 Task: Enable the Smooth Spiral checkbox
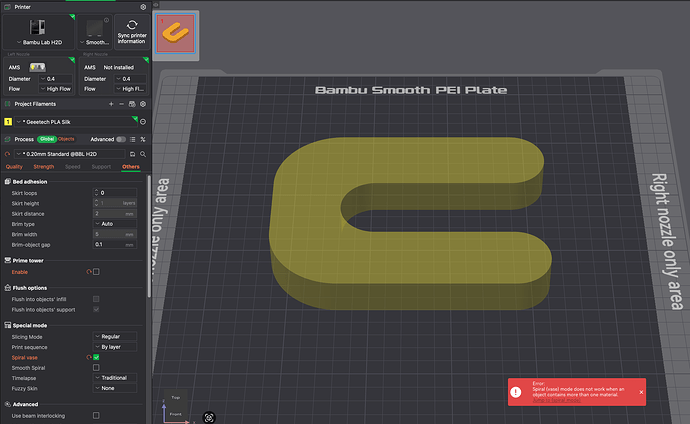pos(96,367)
